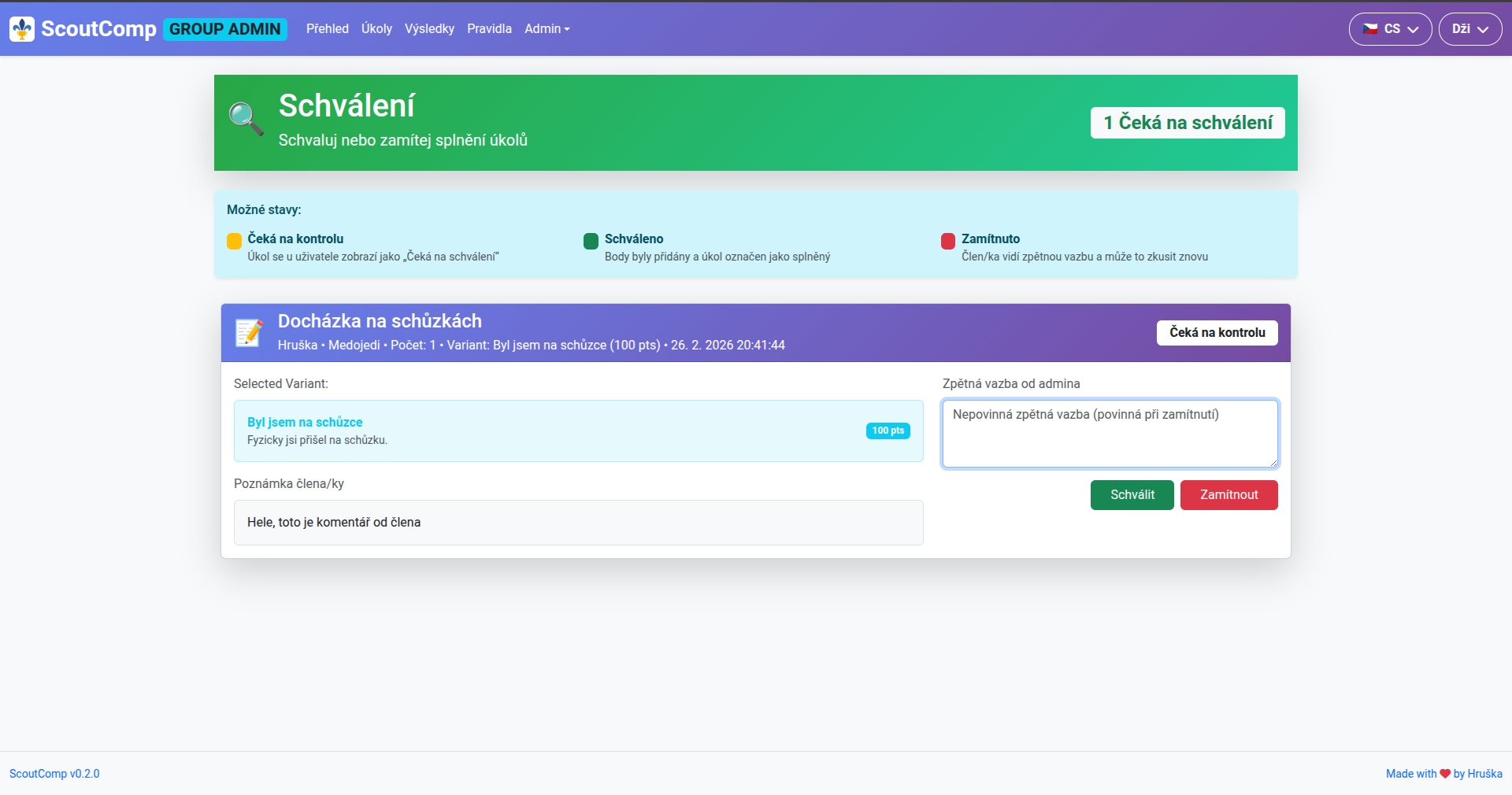
Task: Click the green Schváleno status square
Action: click(591, 241)
